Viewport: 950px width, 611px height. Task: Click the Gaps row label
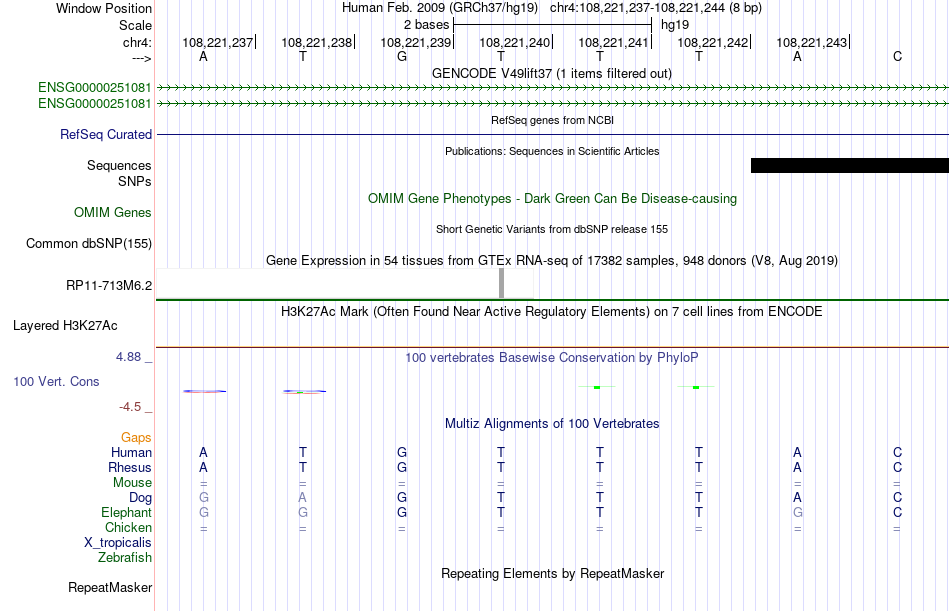[136, 438]
